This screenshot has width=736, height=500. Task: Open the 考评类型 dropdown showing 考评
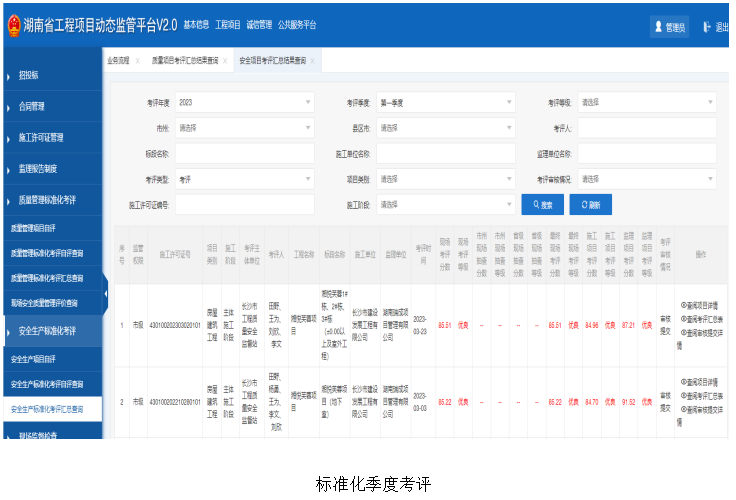coord(245,179)
